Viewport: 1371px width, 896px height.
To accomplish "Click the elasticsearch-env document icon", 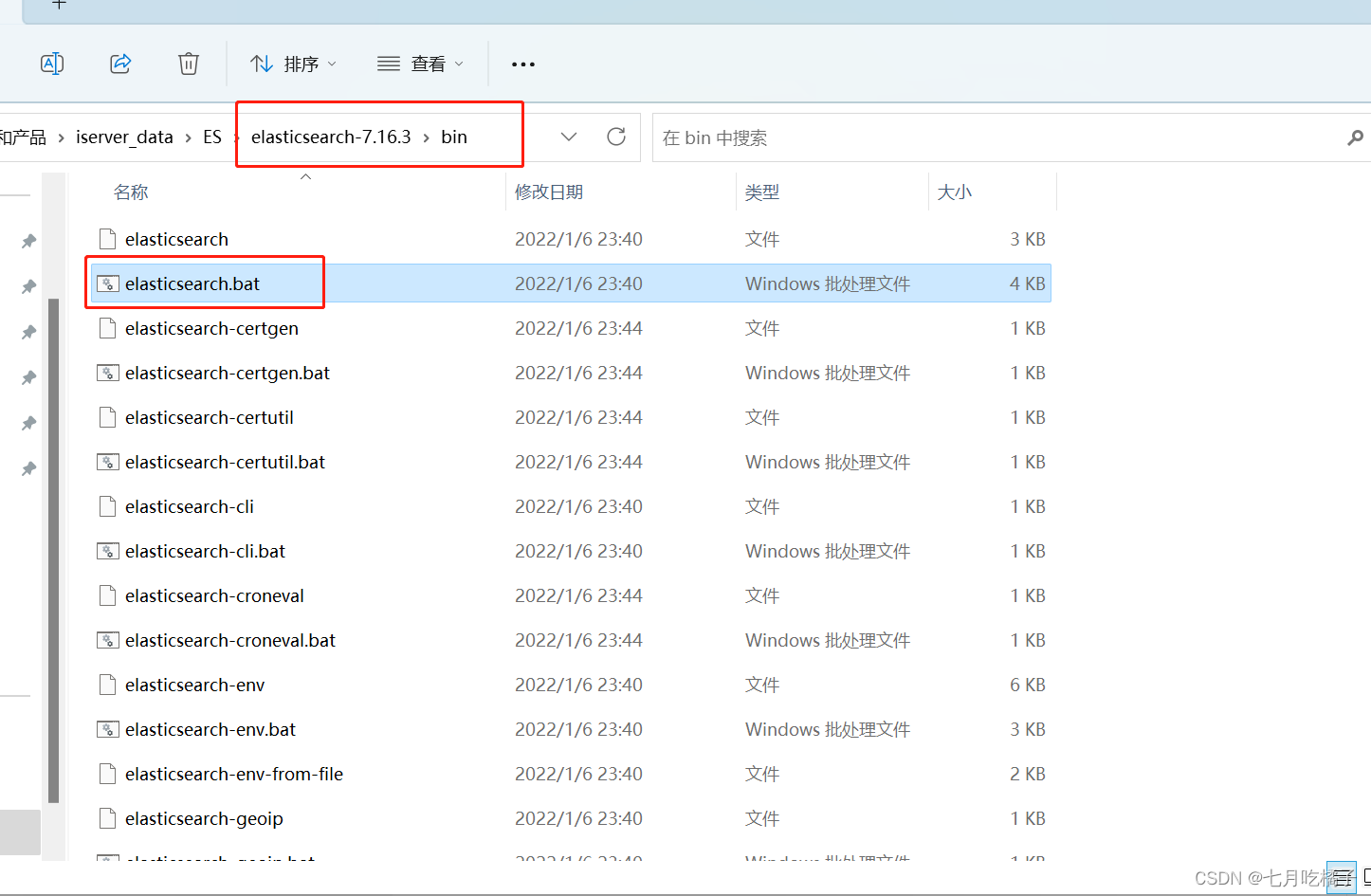I will click(x=108, y=685).
